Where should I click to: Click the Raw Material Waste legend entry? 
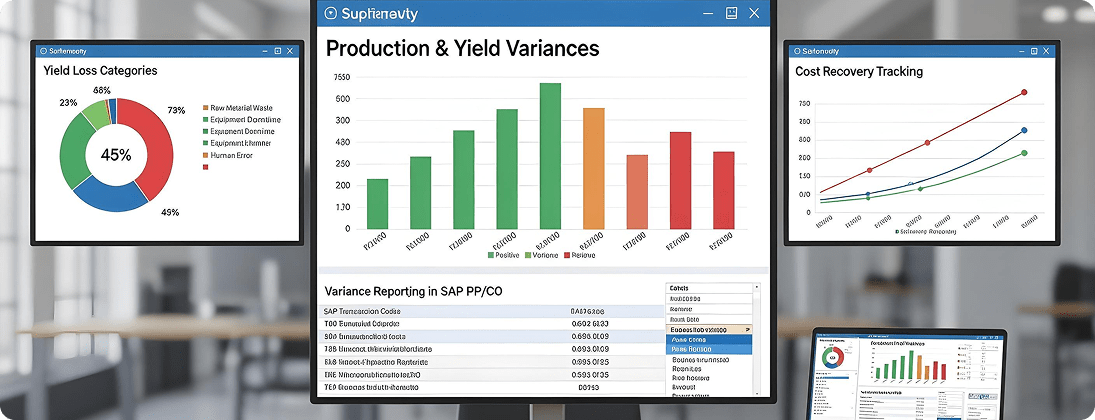click(x=240, y=107)
